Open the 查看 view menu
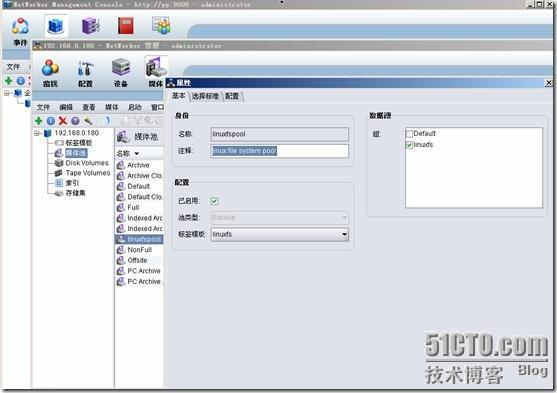Viewport: 557px width, 393px height. [x=88, y=107]
